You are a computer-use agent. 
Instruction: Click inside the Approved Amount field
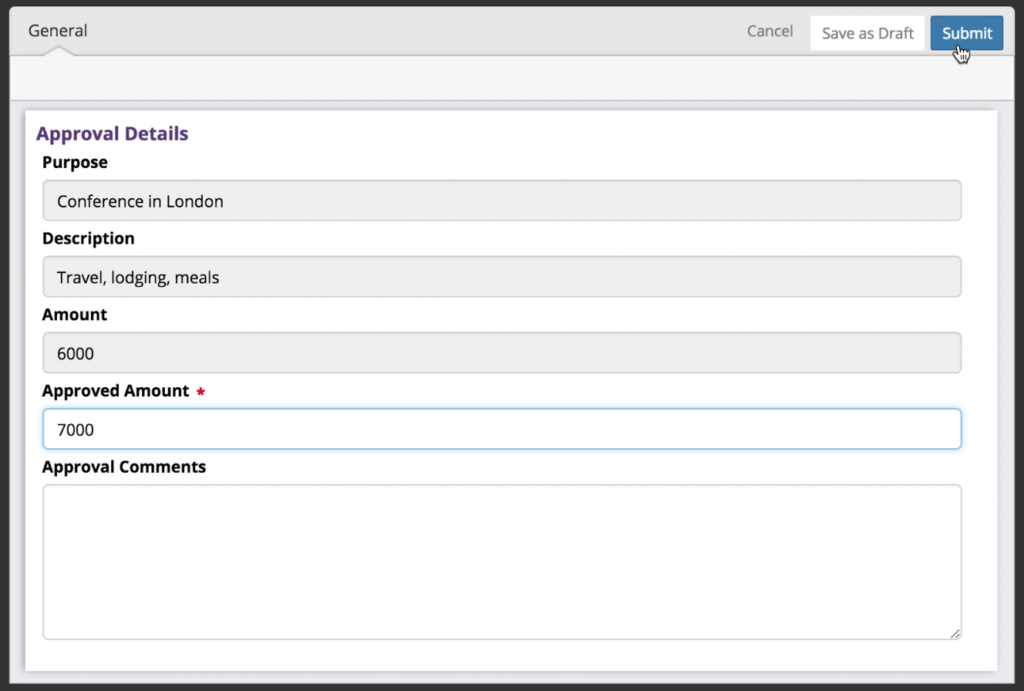[500, 429]
